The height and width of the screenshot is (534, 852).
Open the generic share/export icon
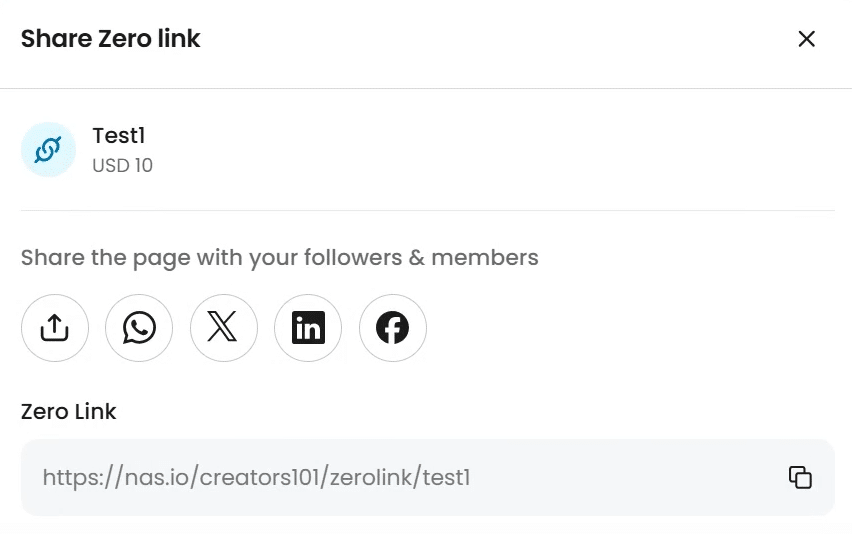(x=55, y=327)
